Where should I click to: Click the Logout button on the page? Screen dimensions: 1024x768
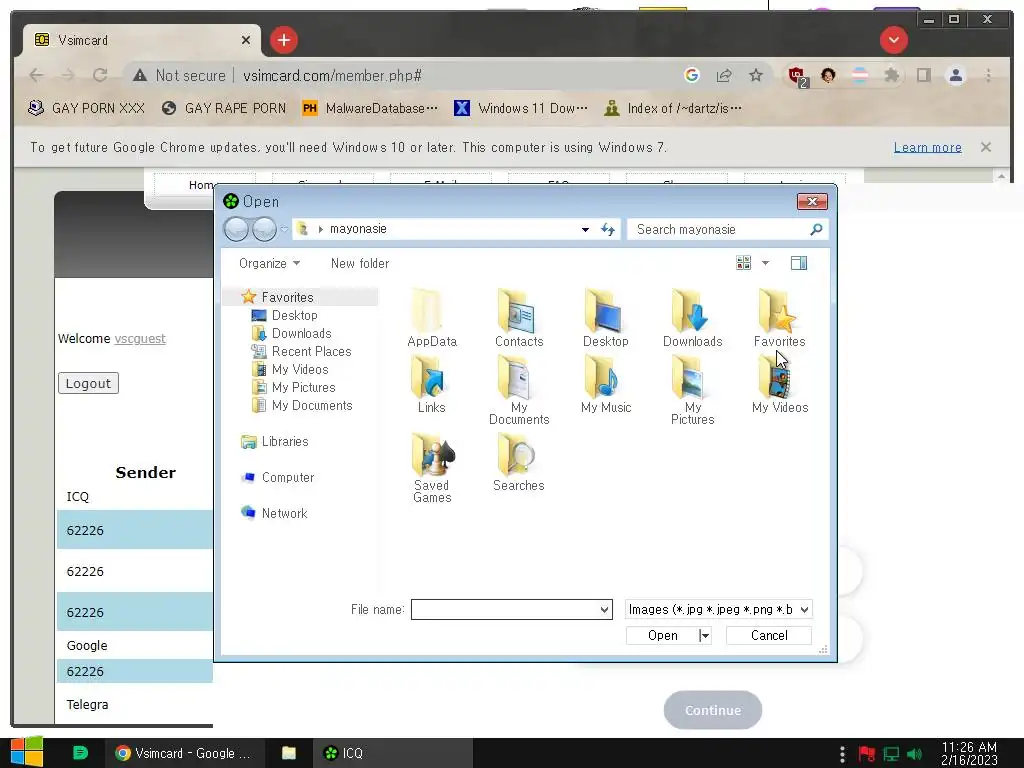pyautogui.click(x=88, y=383)
